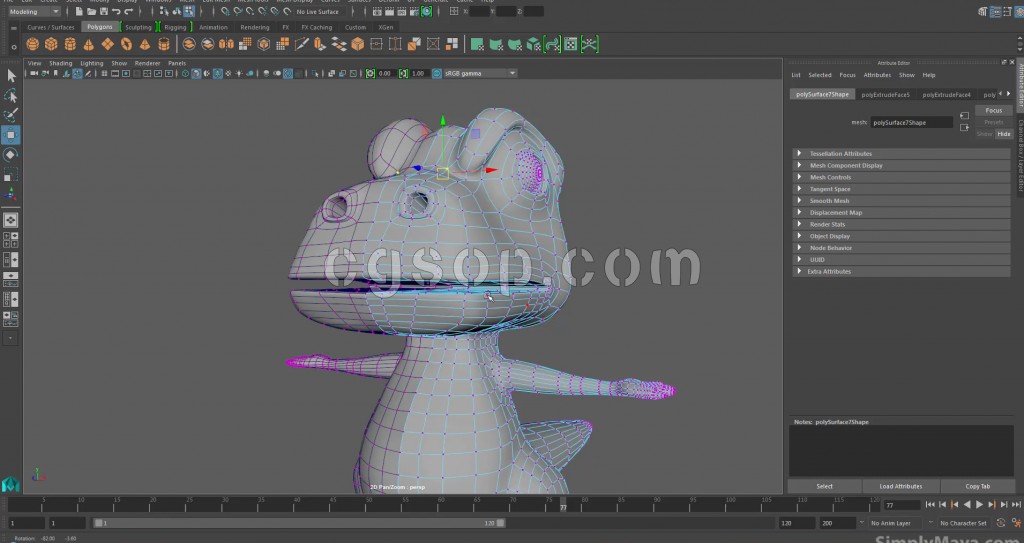The height and width of the screenshot is (543, 1024).
Task: Expand the Render Stats section
Action: tap(901, 224)
